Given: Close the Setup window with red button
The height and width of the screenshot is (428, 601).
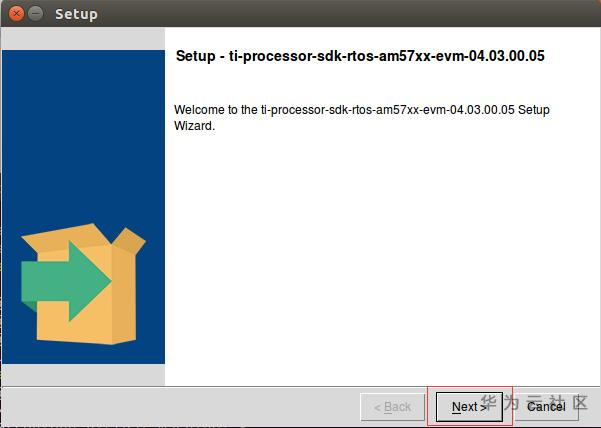Looking at the screenshot, I should pyautogui.click(x=16, y=14).
